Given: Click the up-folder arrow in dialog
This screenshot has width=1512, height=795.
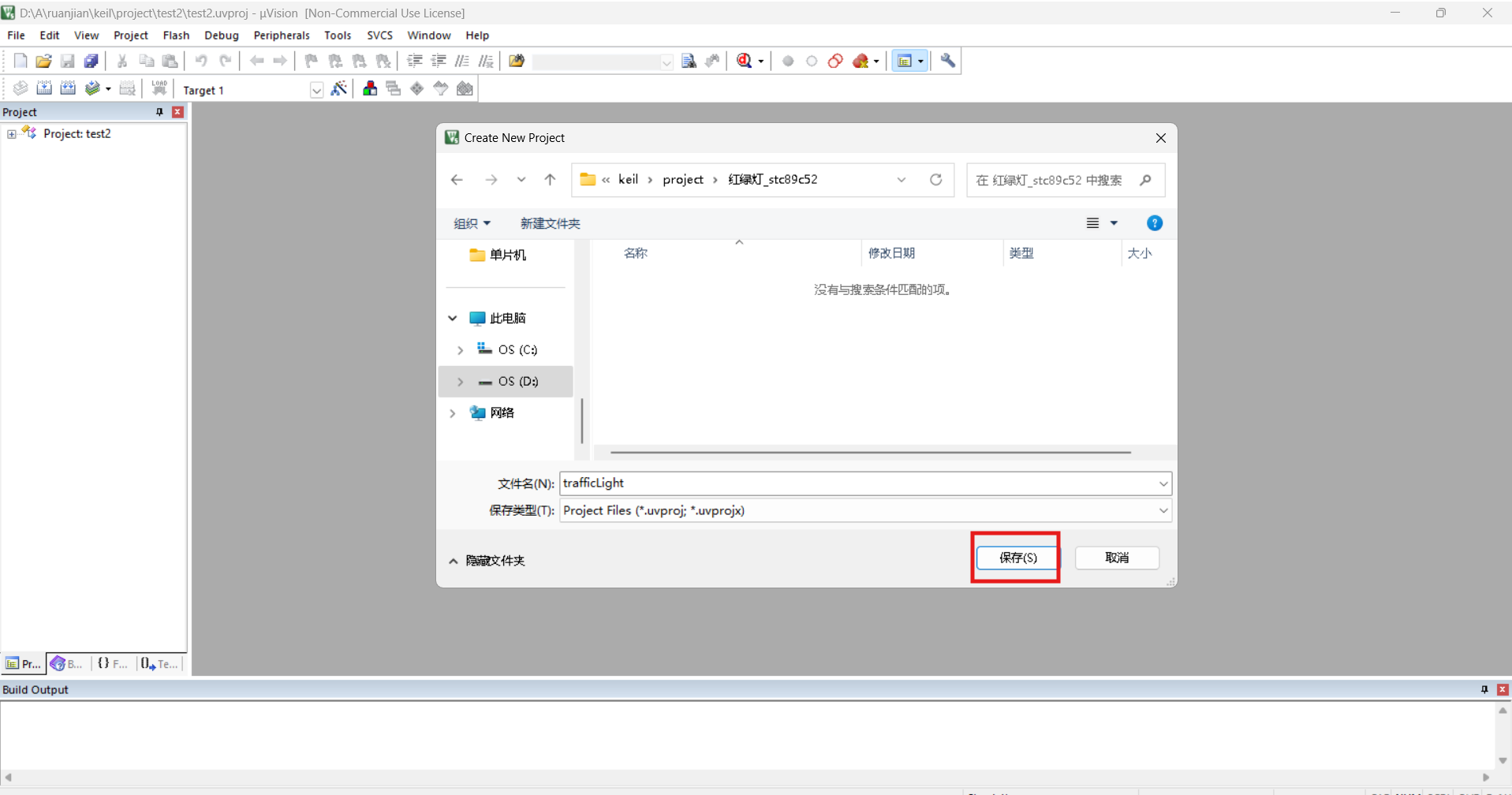Looking at the screenshot, I should [x=550, y=180].
